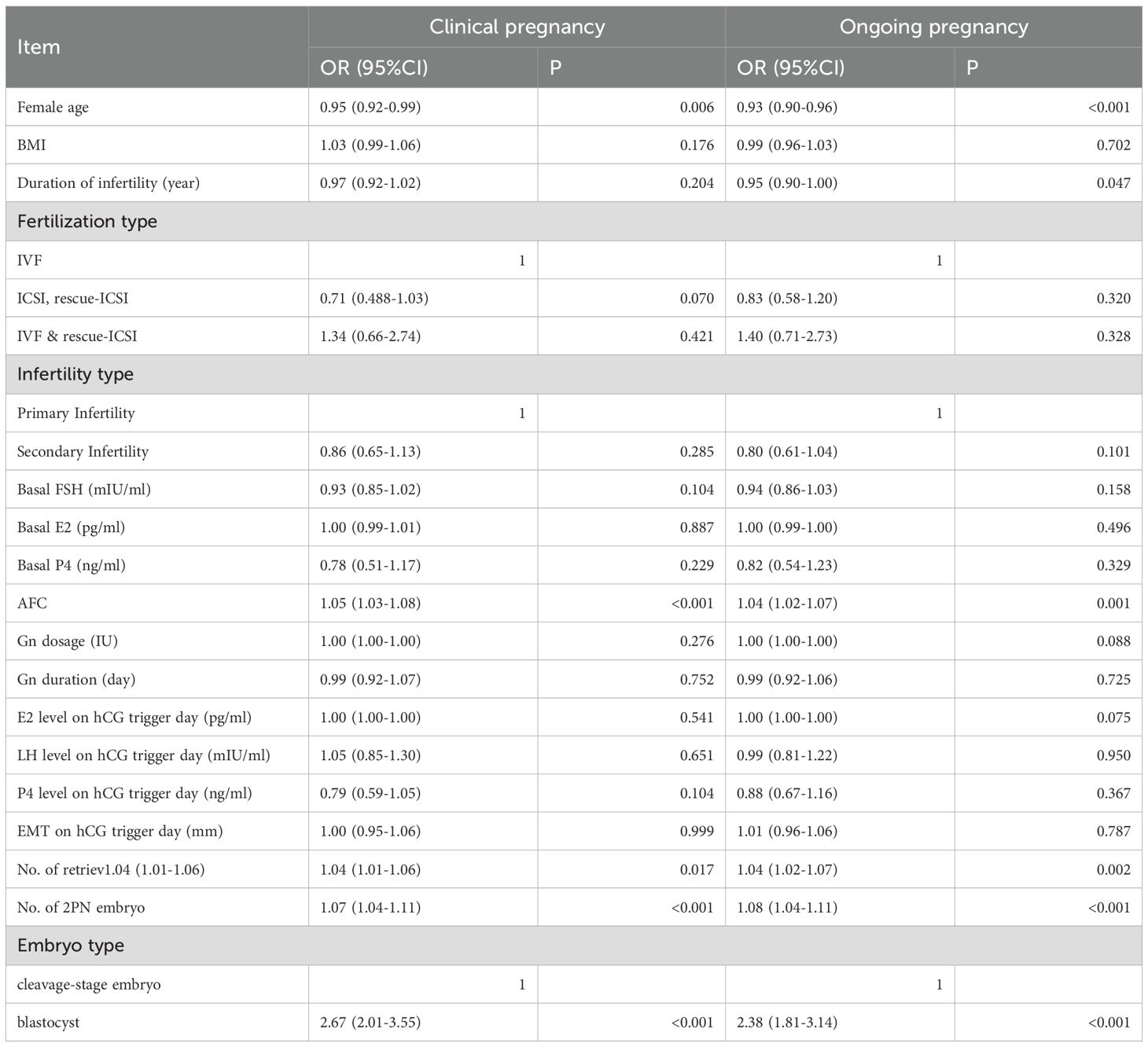The height and width of the screenshot is (1047, 1148).
Task: Click the Basal FSH (mIU/ml) row label
Action: (84, 490)
